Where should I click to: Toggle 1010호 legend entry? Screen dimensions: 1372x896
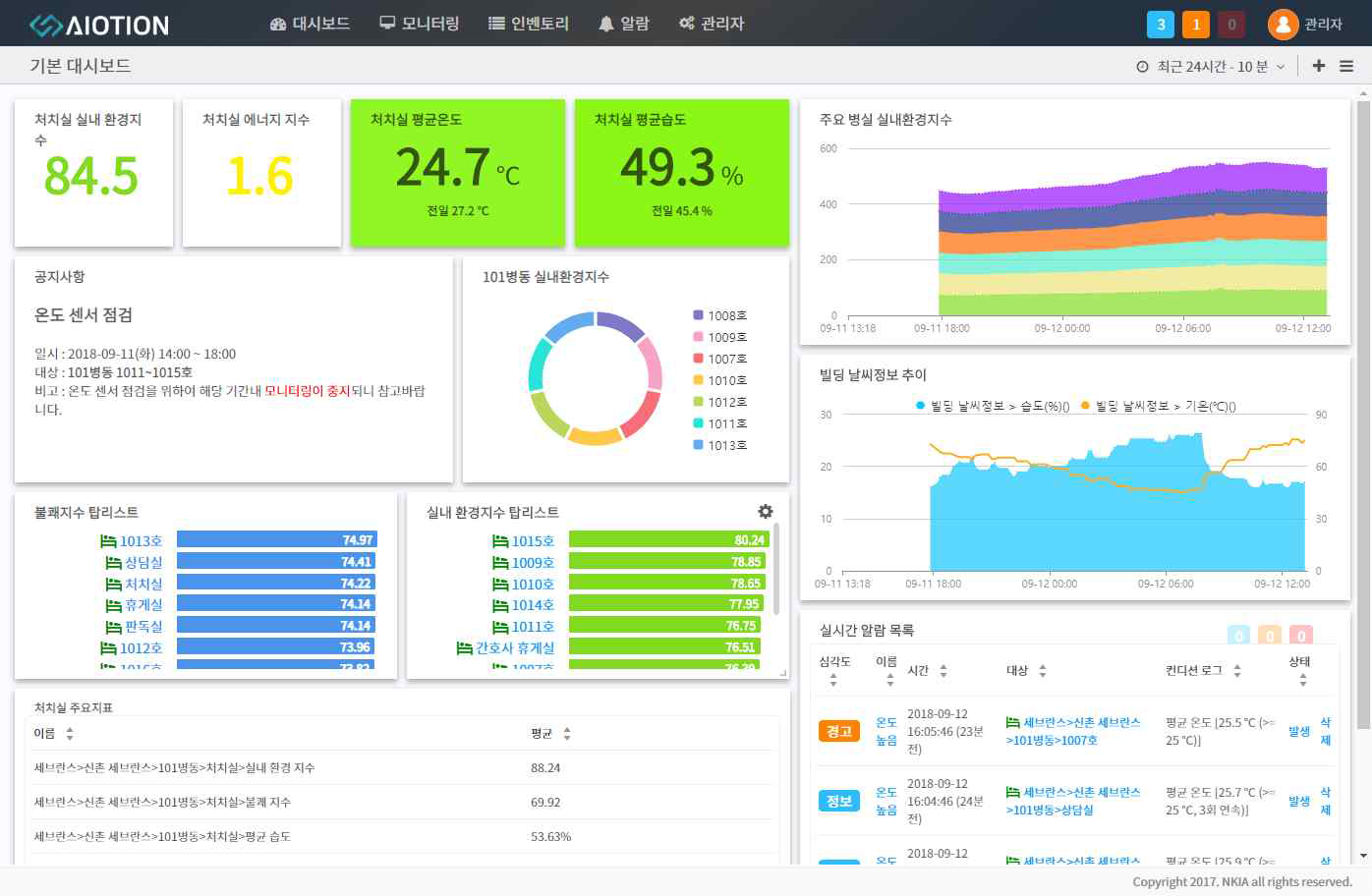click(x=720, y=380)
